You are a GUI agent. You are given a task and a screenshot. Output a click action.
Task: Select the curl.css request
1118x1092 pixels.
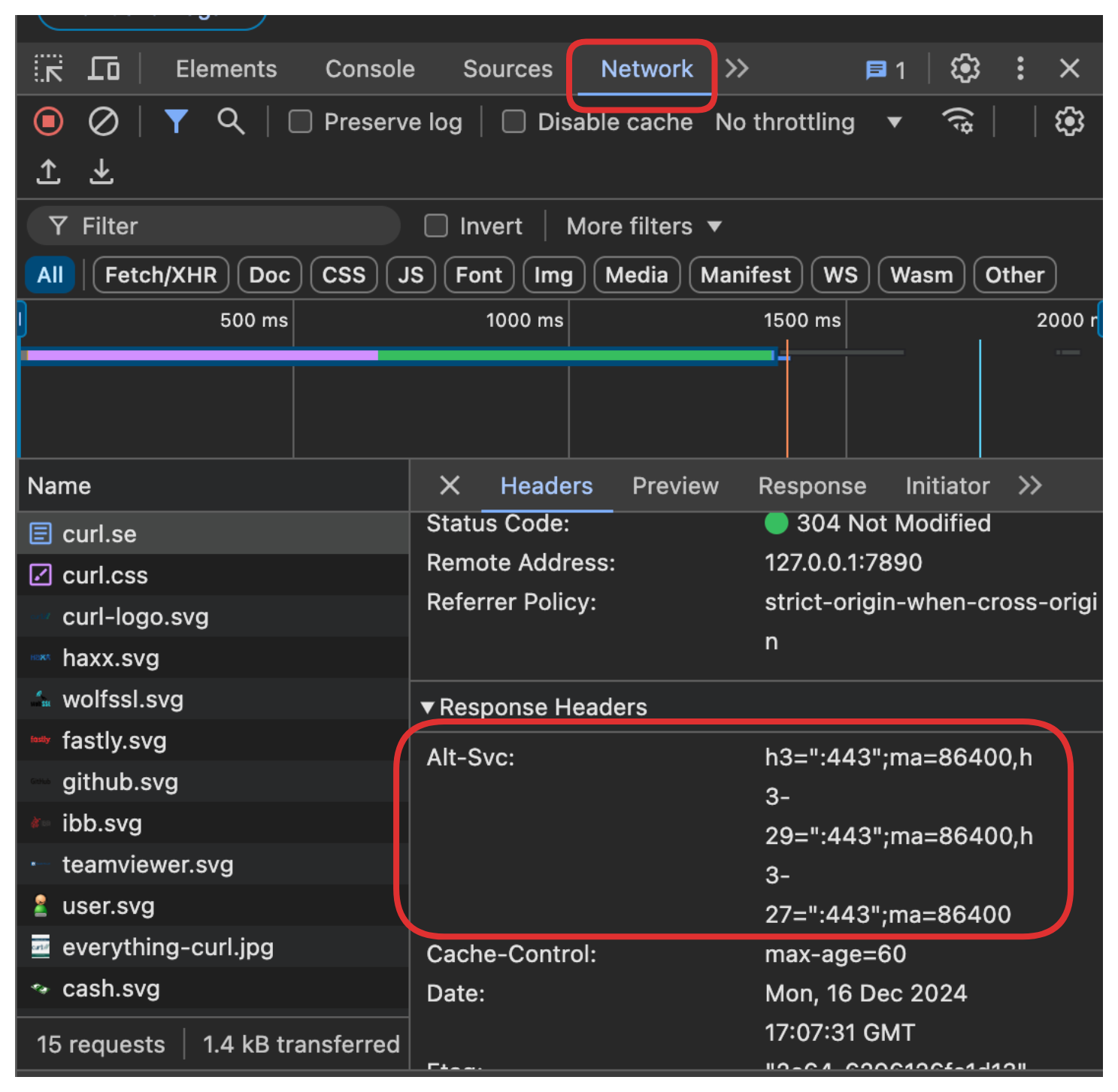pyautogui.click(x=105, y=576)
